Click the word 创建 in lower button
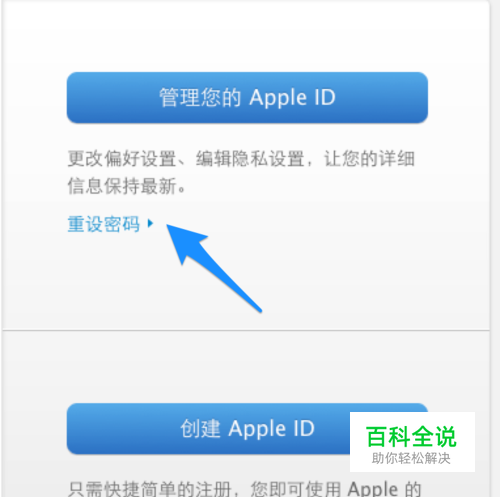Image resolution: width=500 pixels, height=497 pixels. [200, 428]
